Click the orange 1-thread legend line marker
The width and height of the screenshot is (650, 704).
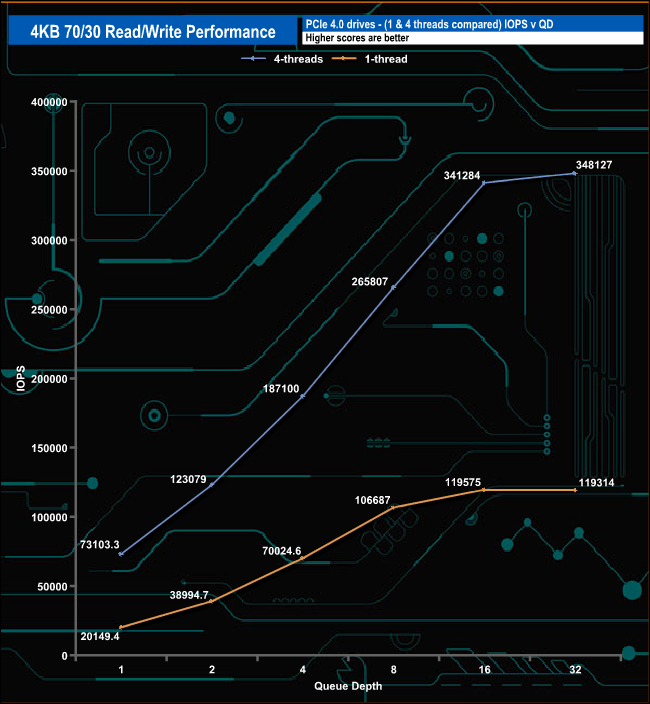[x=344, y=59]
